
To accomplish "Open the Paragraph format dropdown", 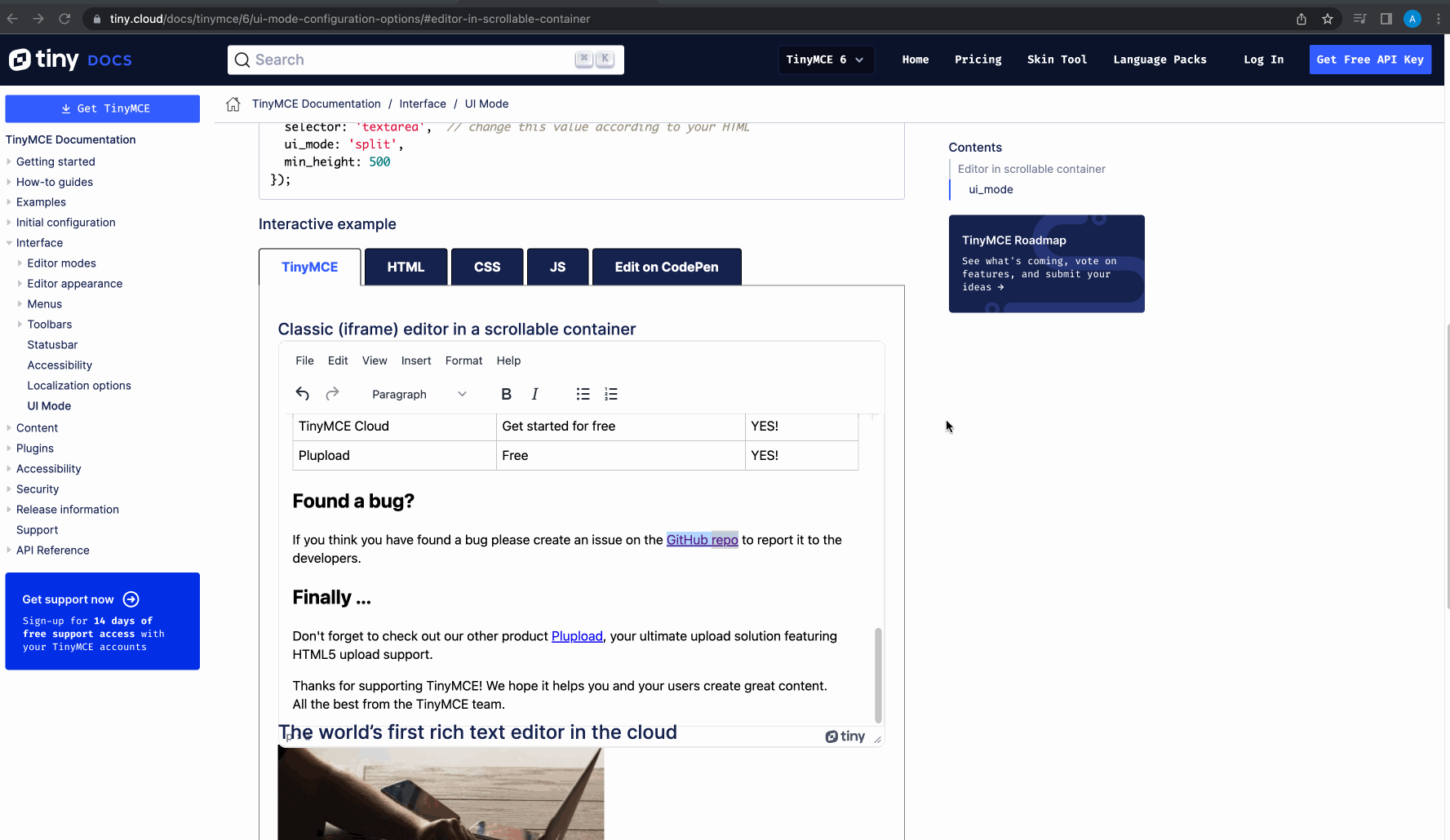I will 416,394.
